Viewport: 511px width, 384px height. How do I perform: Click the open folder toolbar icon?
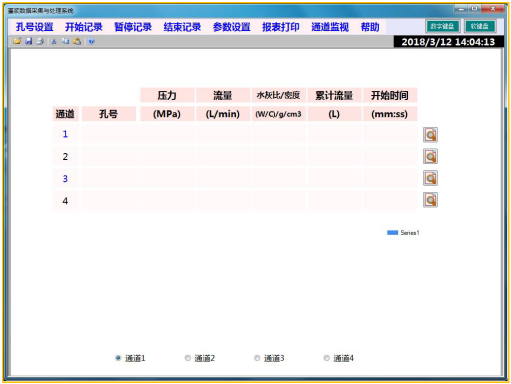tap(17, 41)
